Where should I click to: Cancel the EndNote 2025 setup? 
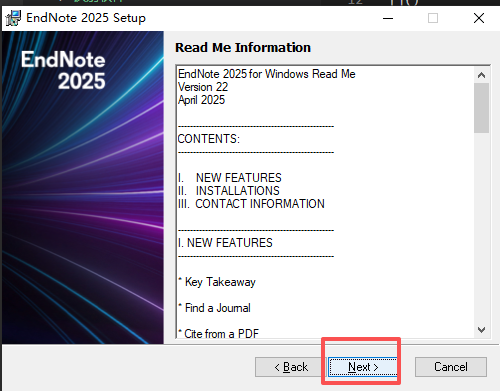(x=451, y=367)
